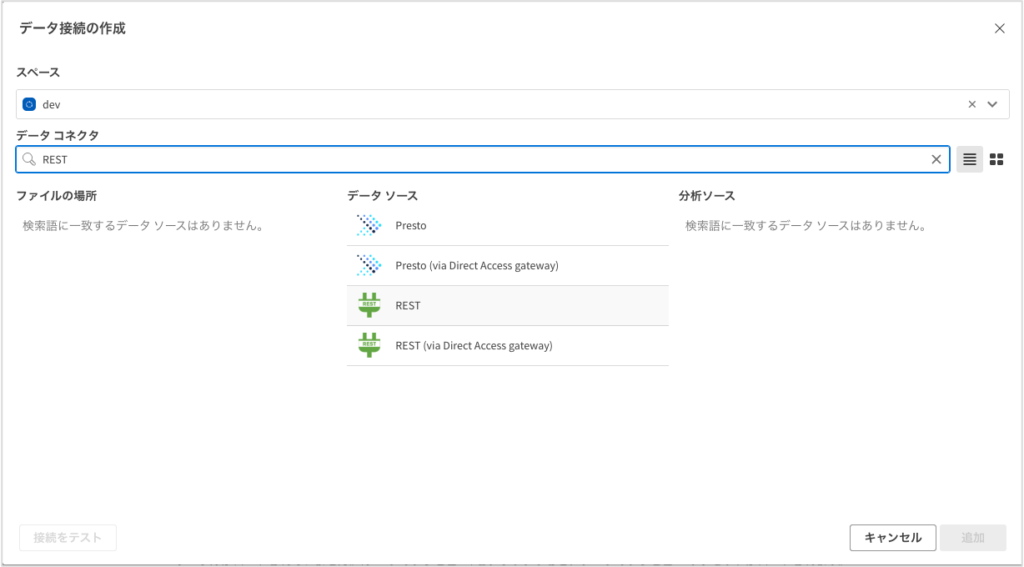Click the REST via Direct Access gateway icon
The image size is (1024, 567).
coord(369,345)
